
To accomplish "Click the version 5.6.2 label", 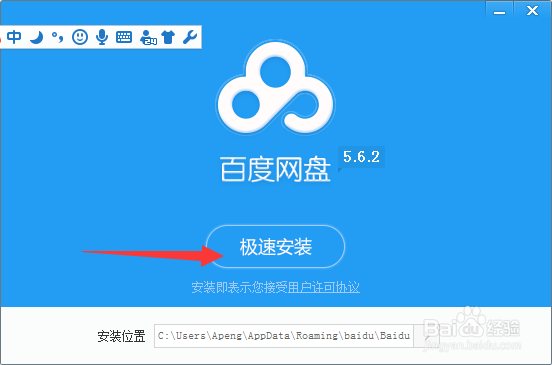I will (x=362, y=157).
